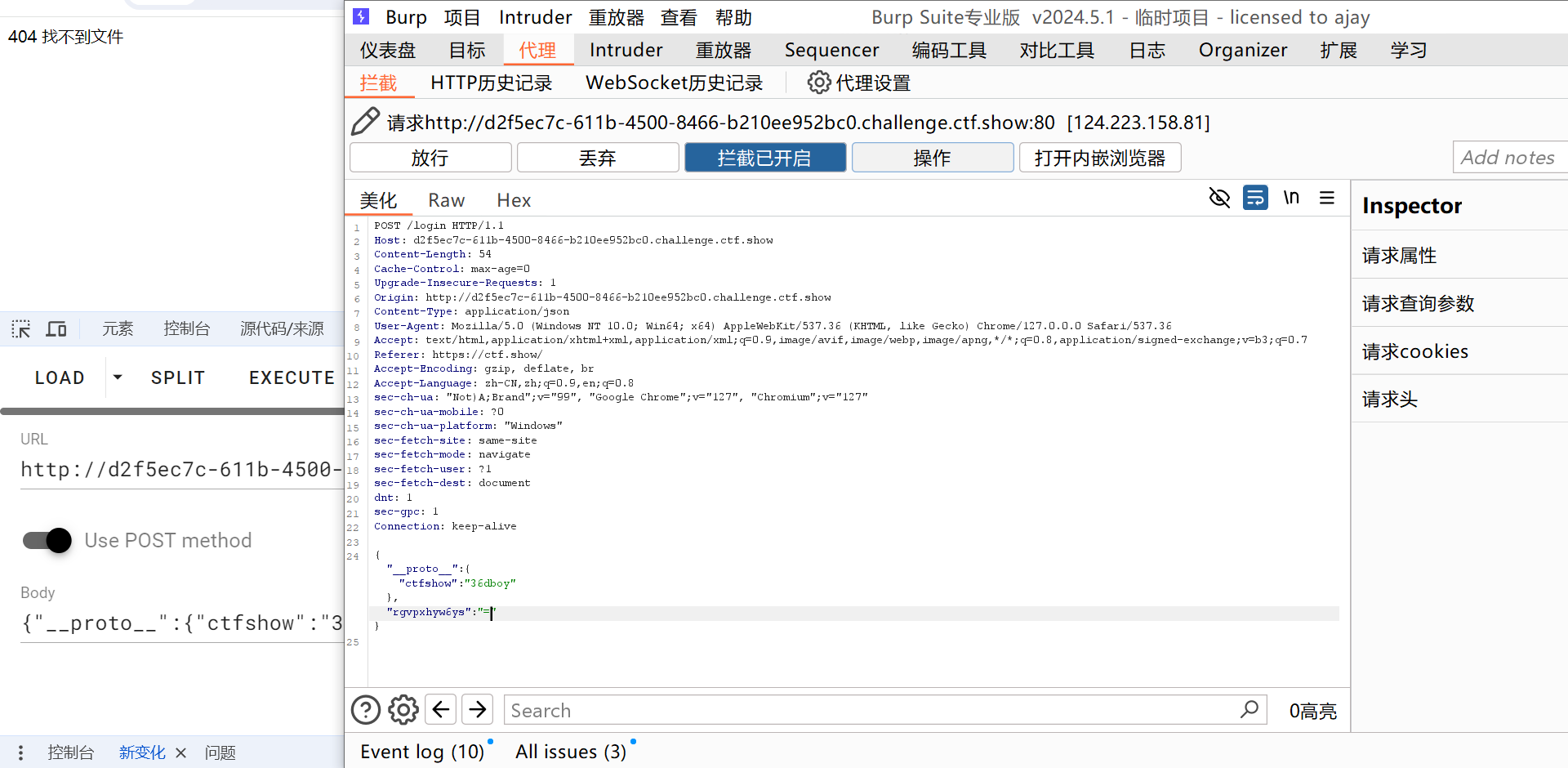Viewport: 1568px width, 768px height.
Task: Open the Action dropdown button
Action: [932, 158]
